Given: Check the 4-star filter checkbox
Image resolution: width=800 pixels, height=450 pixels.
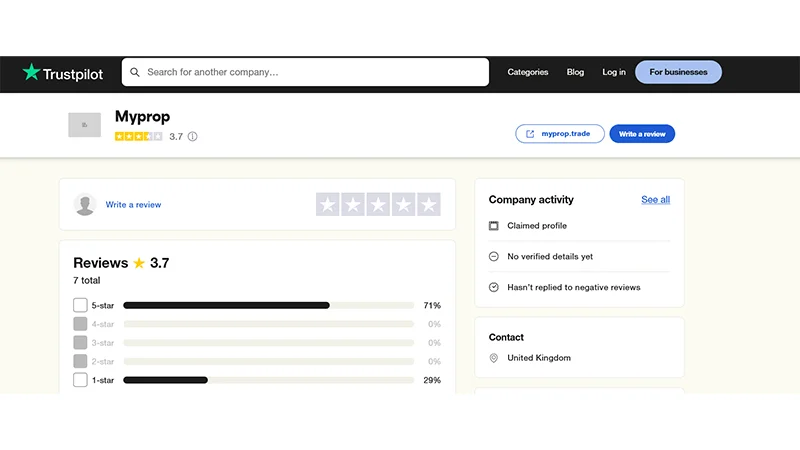Looking at the screenshot, I should click(80, 324).
